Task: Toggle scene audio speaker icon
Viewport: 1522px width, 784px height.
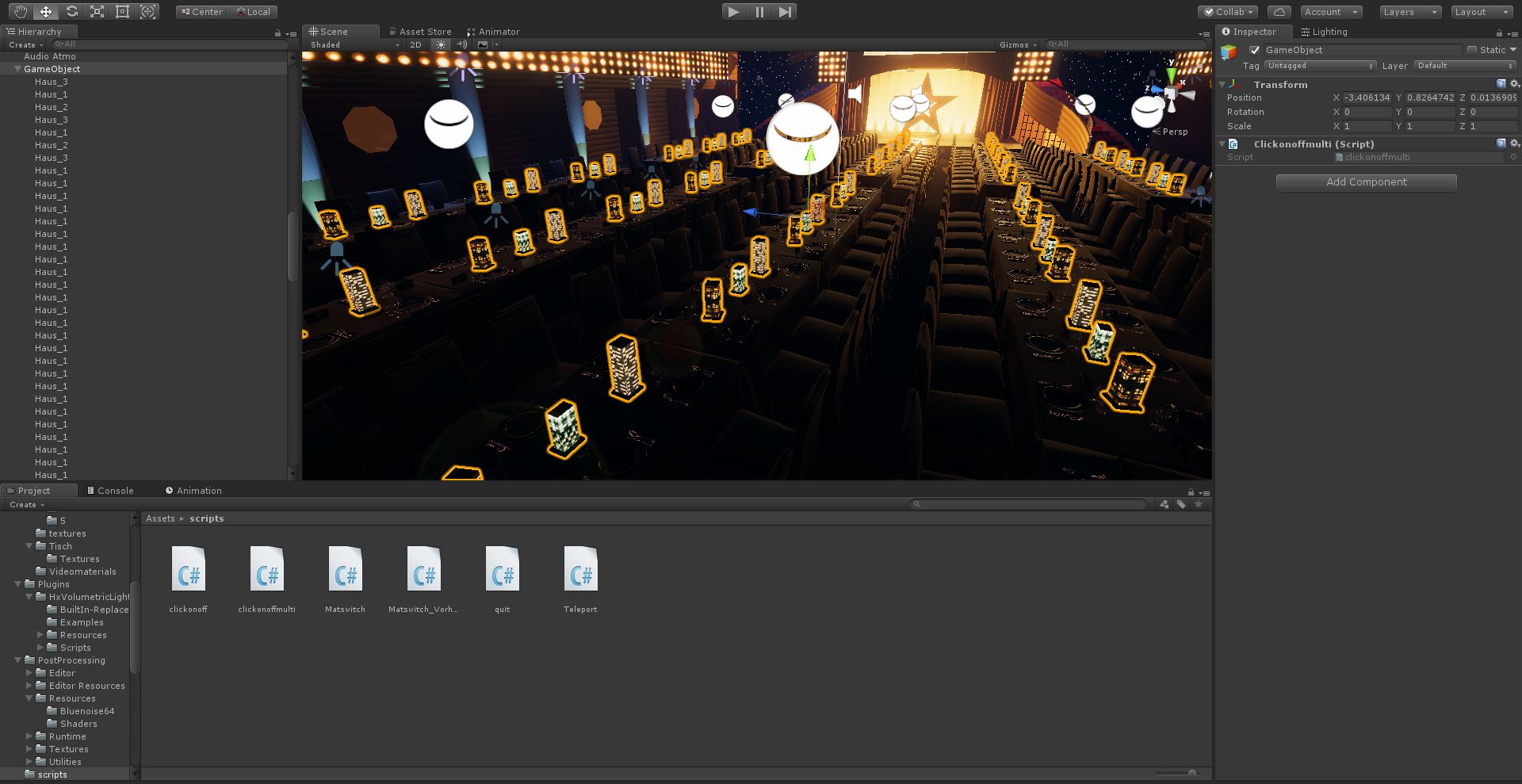Action: tap(461, 44)
